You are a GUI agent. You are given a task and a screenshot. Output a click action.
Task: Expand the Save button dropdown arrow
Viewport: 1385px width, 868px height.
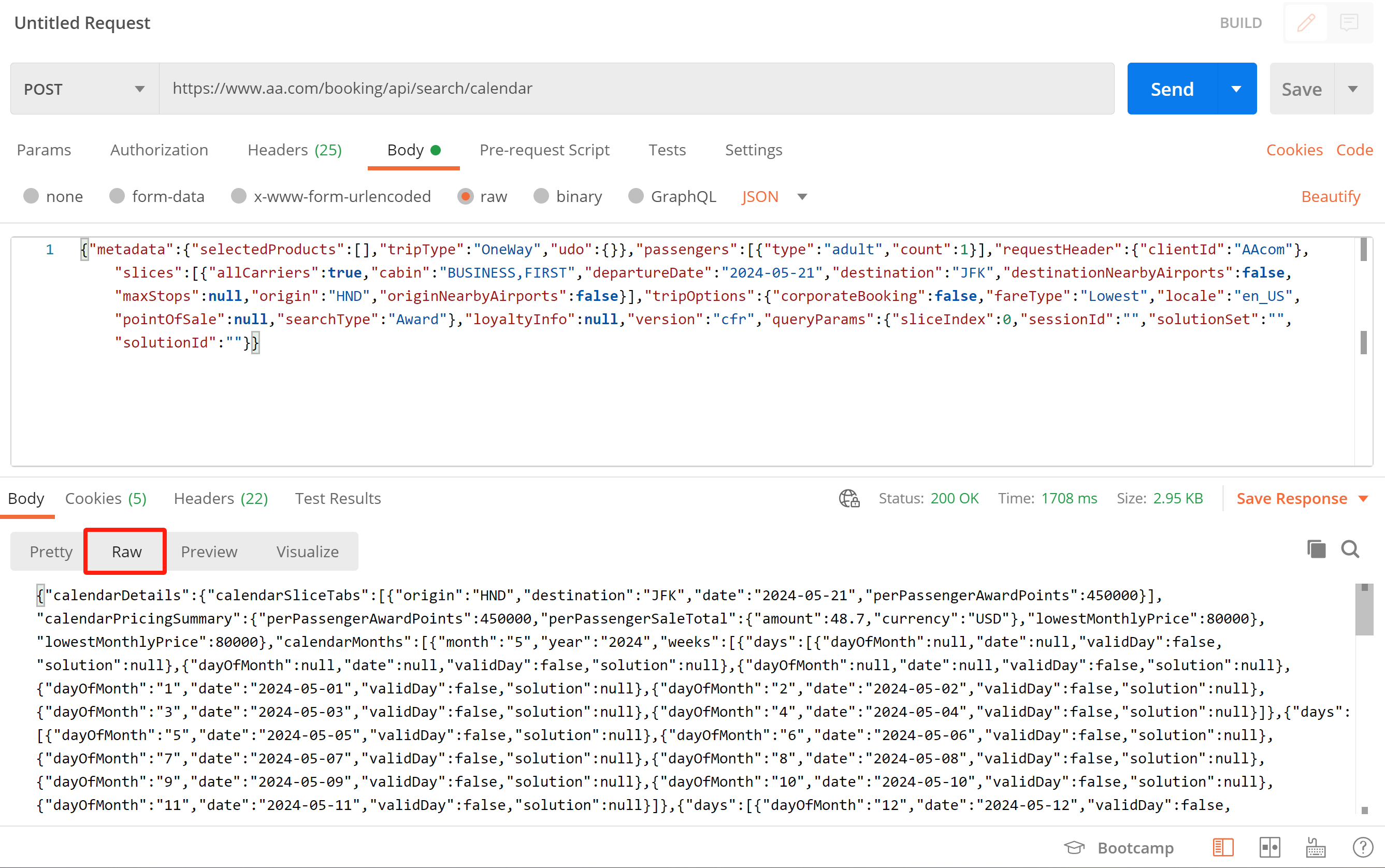click(x=1353, y=89)
